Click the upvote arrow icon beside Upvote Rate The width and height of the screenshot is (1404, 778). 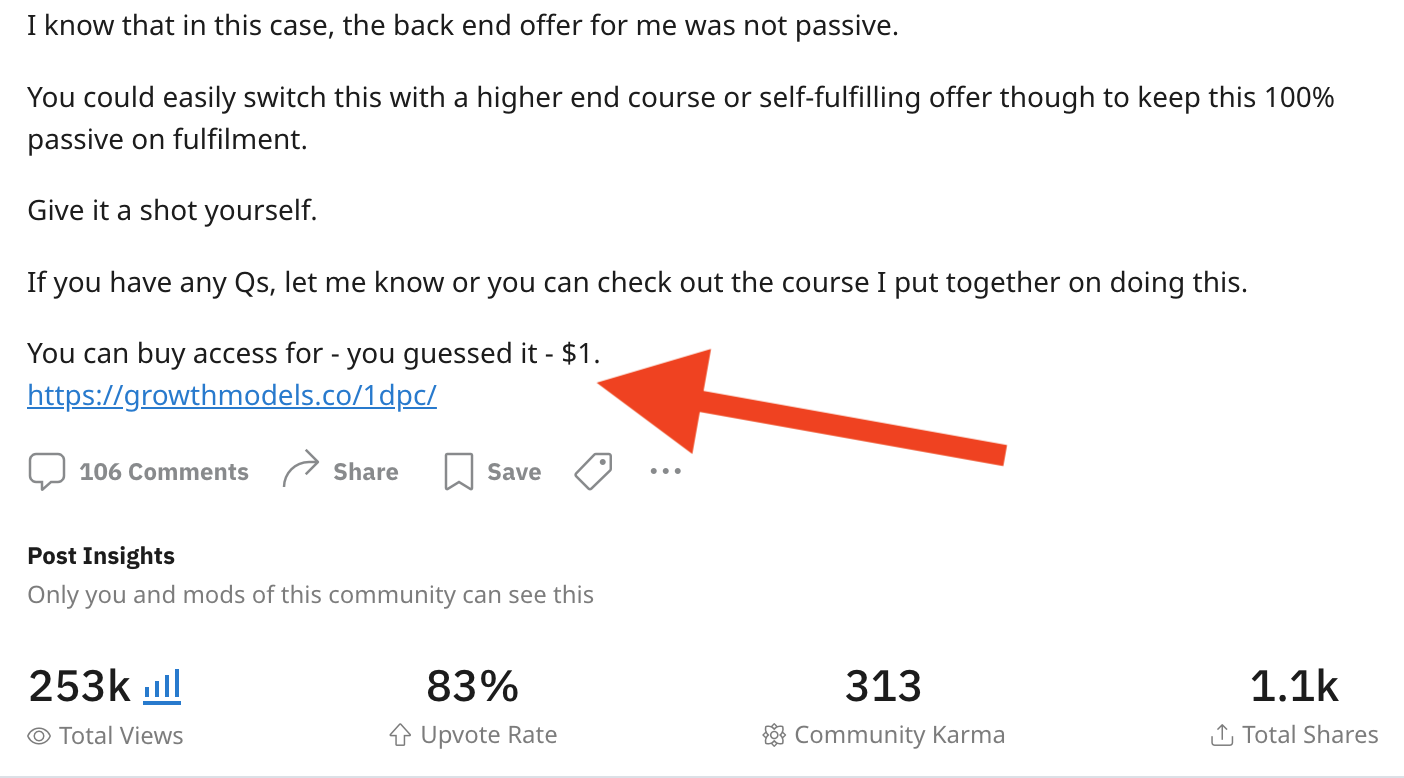(400, 736)
